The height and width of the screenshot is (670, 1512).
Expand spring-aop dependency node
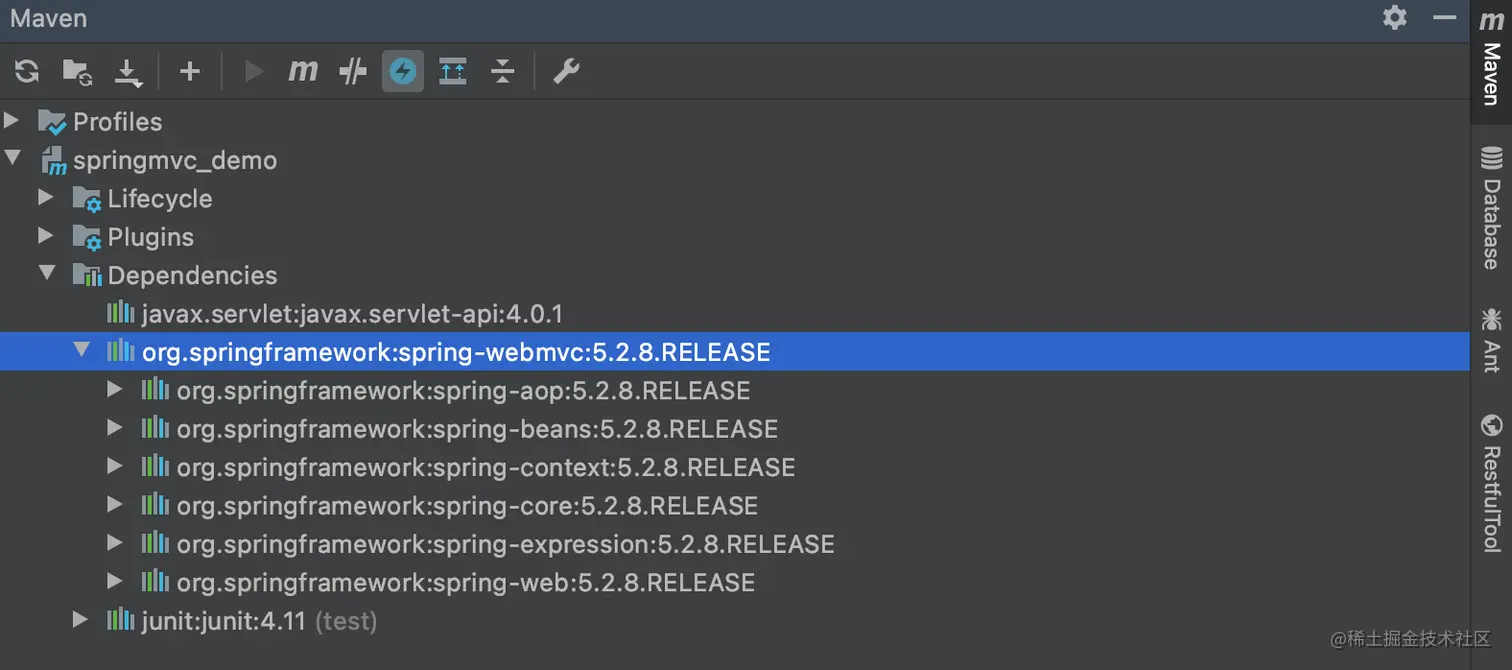point(115,389)
